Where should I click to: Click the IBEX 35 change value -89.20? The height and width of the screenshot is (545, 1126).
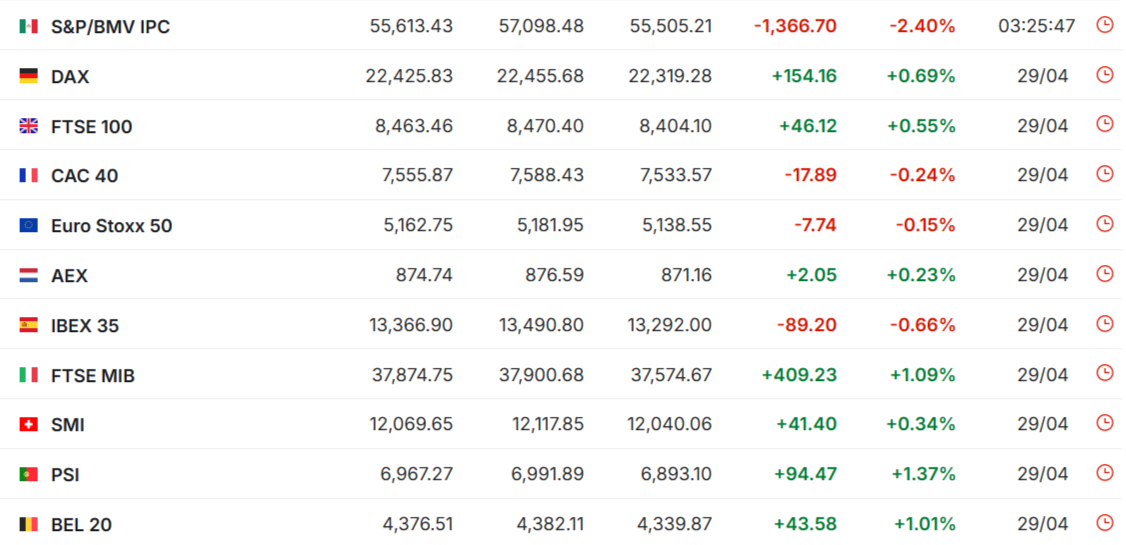(810, 325)
